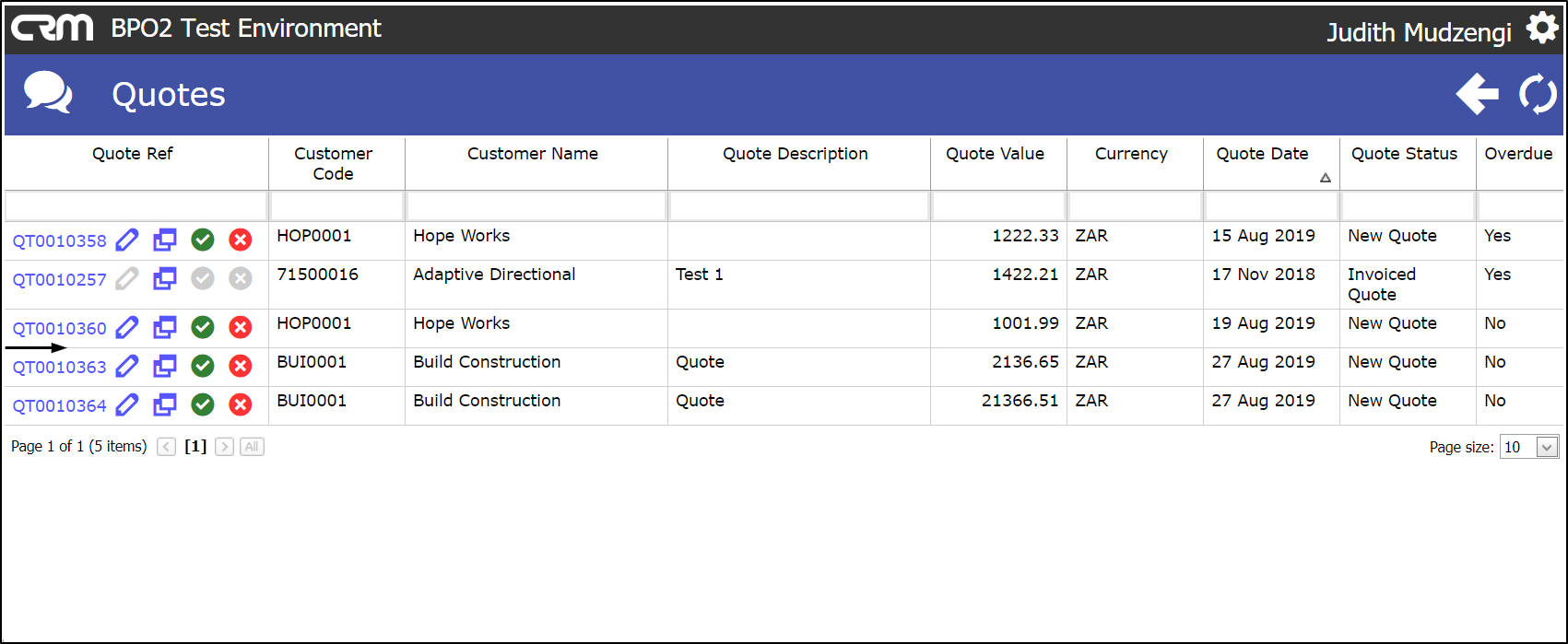
Task: Reject quote QT0010364 with red X
Action: [241, 404]
